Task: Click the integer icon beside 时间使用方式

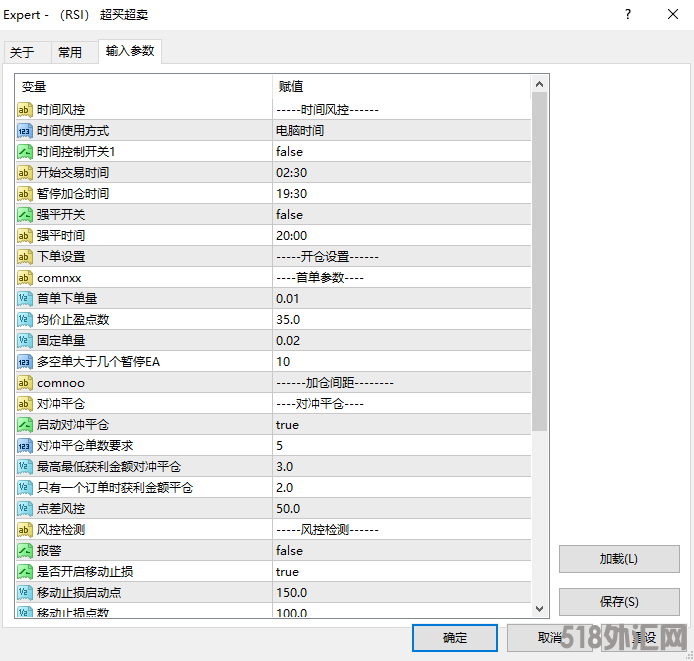Action: pyautogui.click(x=25, y=131)
